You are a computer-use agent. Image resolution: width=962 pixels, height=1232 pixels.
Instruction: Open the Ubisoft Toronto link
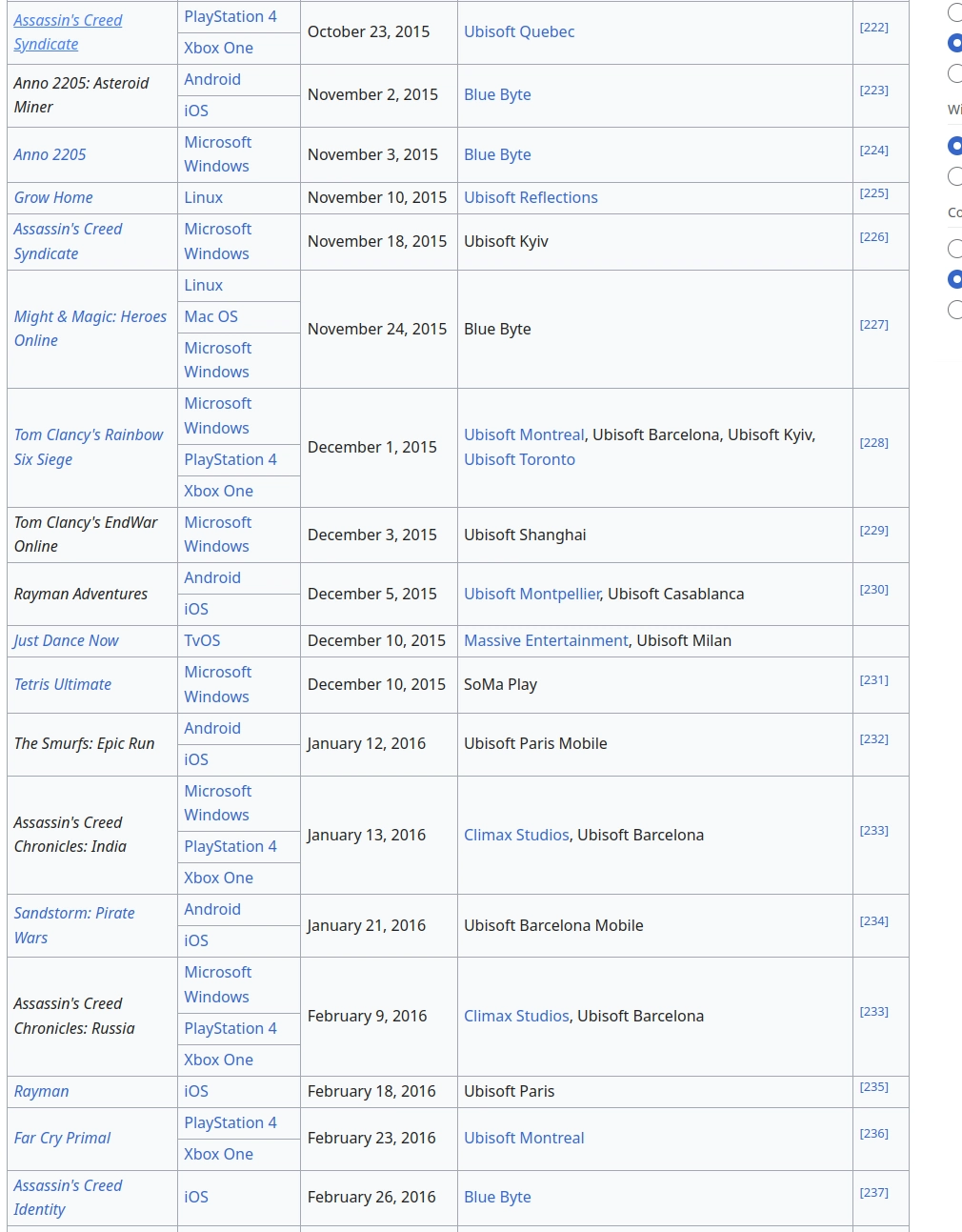[x=519, y=459]
